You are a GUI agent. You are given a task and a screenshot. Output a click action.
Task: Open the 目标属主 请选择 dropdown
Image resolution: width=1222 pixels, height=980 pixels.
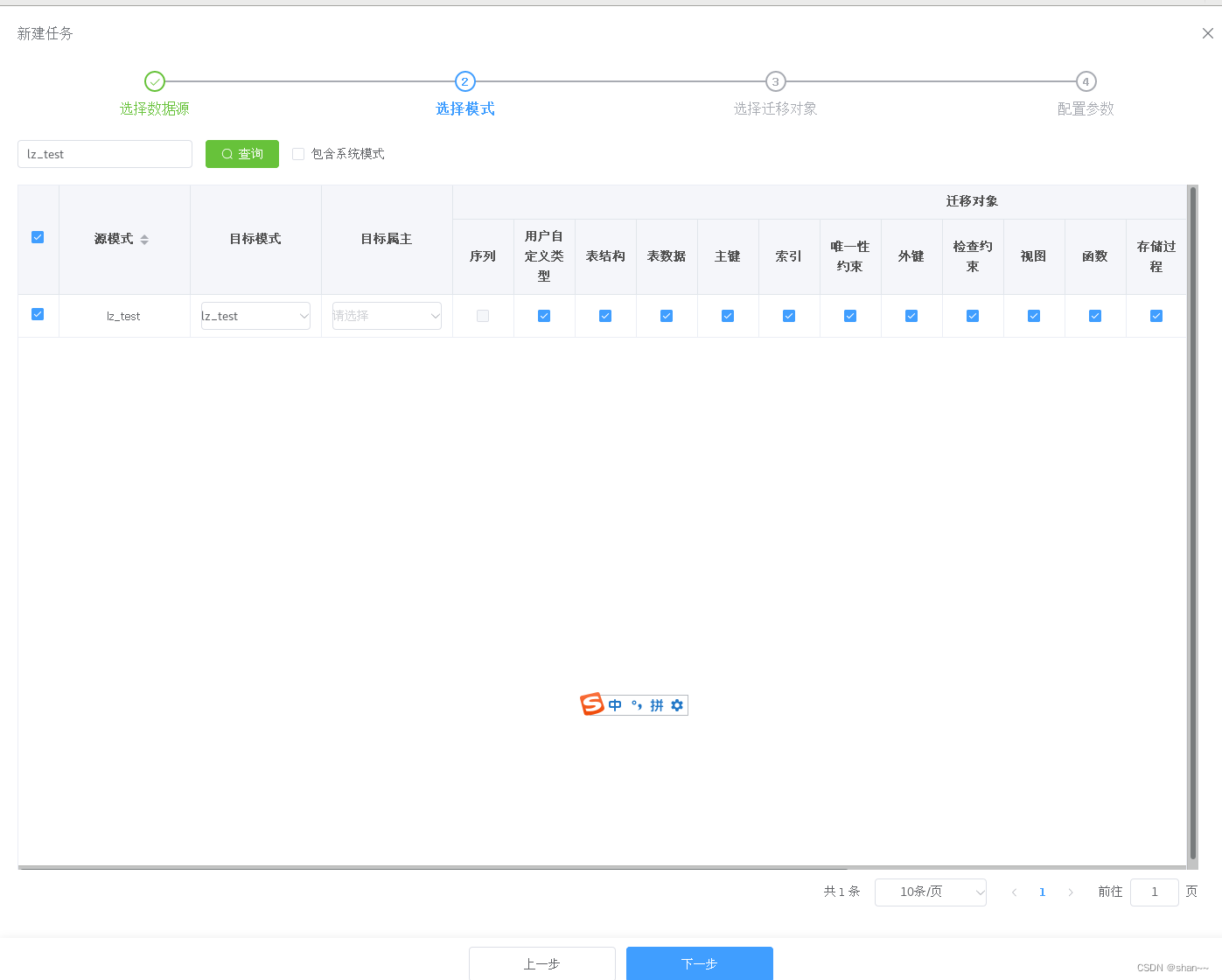click(387, 316)
